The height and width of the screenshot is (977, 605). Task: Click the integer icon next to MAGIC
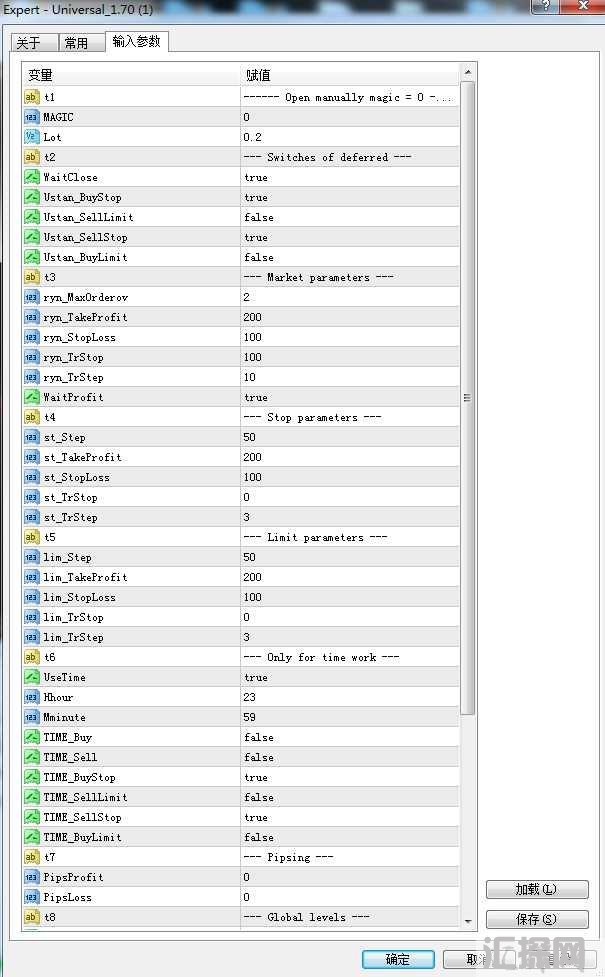pyautogui.click(x=31, y=117)
